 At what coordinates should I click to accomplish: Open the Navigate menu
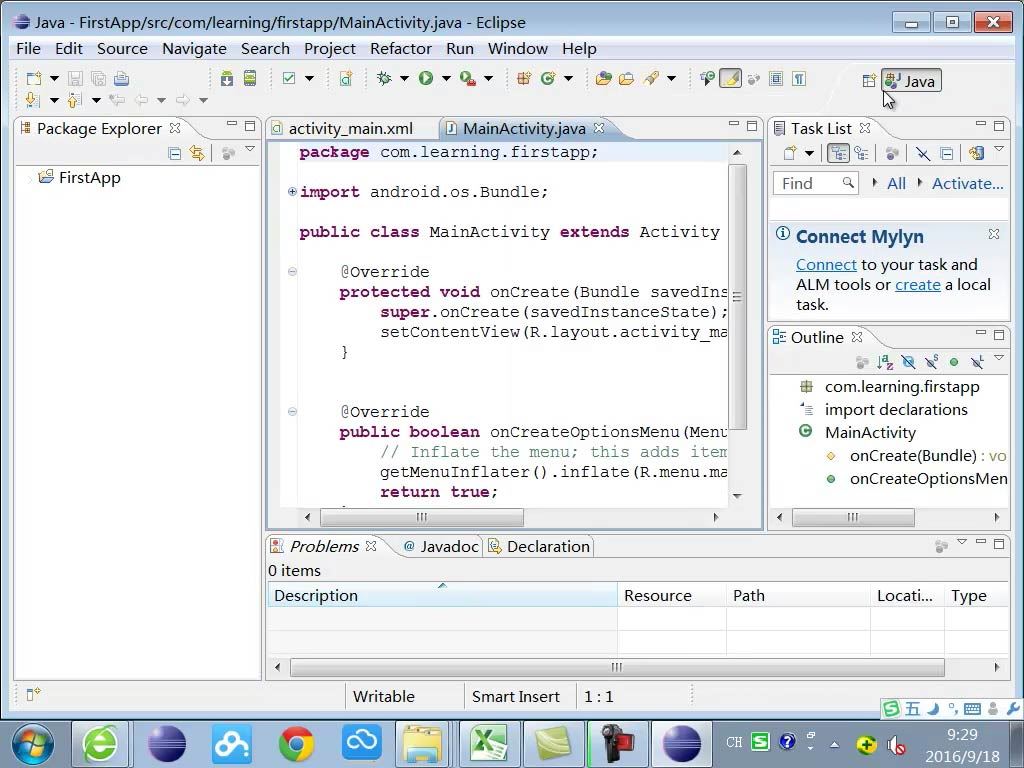pos(195,49)
